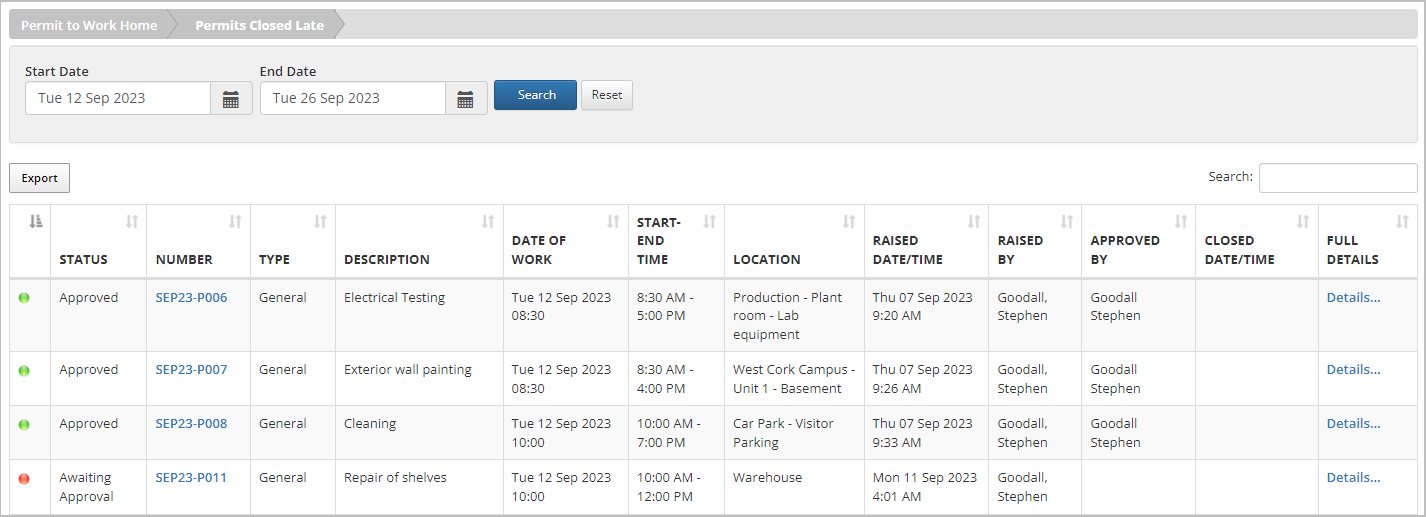This screenshot has width=1426, height=517.
Task: Sort by the APPROVED BY column arrows
Action: pos(1181,221)
